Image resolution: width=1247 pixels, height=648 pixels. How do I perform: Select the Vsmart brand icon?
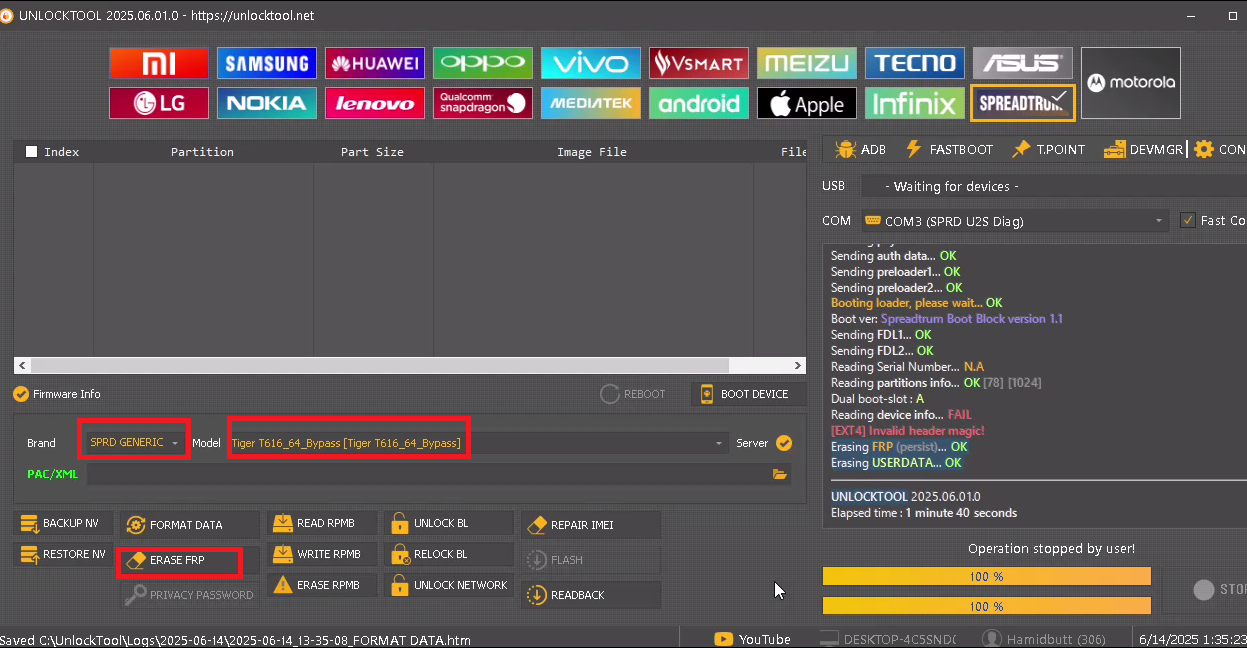tap(699, 63)
